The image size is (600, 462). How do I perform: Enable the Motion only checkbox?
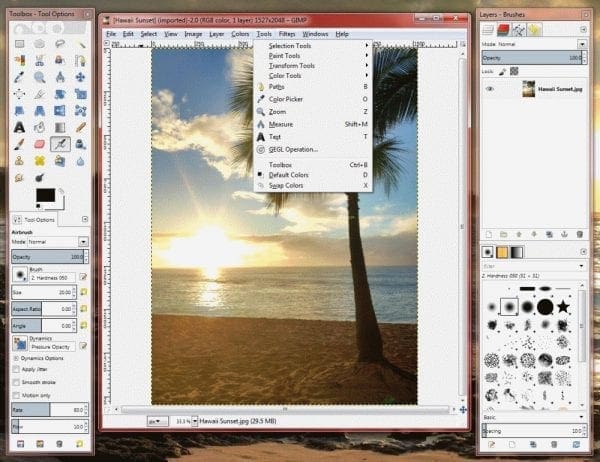click(16, 395)
